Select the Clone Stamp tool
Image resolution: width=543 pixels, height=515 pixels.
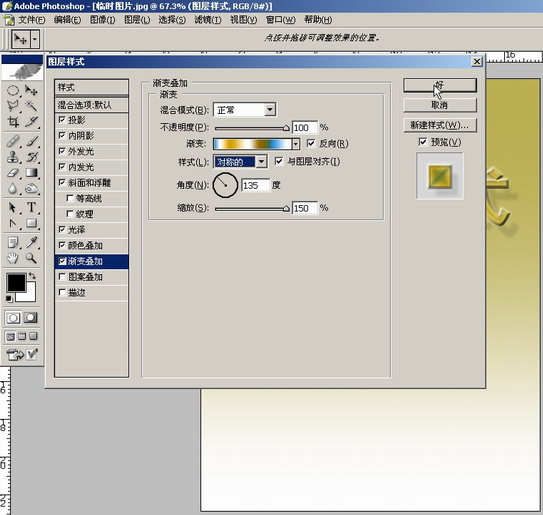point(13,157)
